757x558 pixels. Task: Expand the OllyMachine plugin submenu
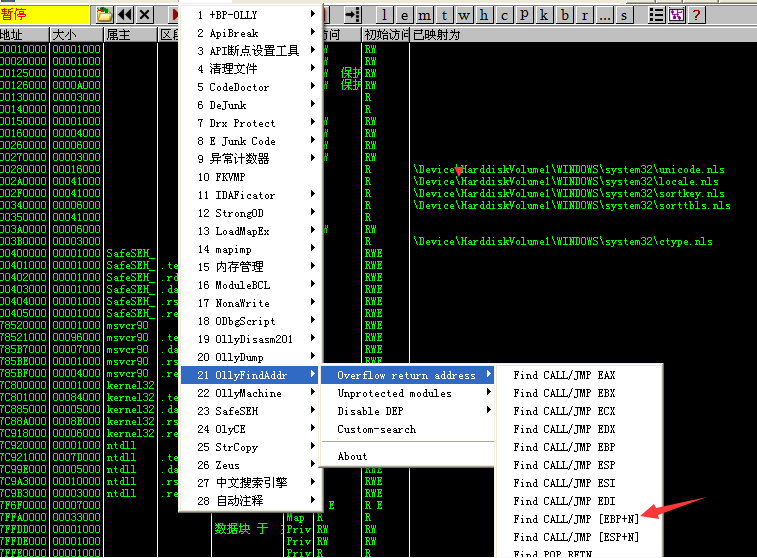pos(250,393)
